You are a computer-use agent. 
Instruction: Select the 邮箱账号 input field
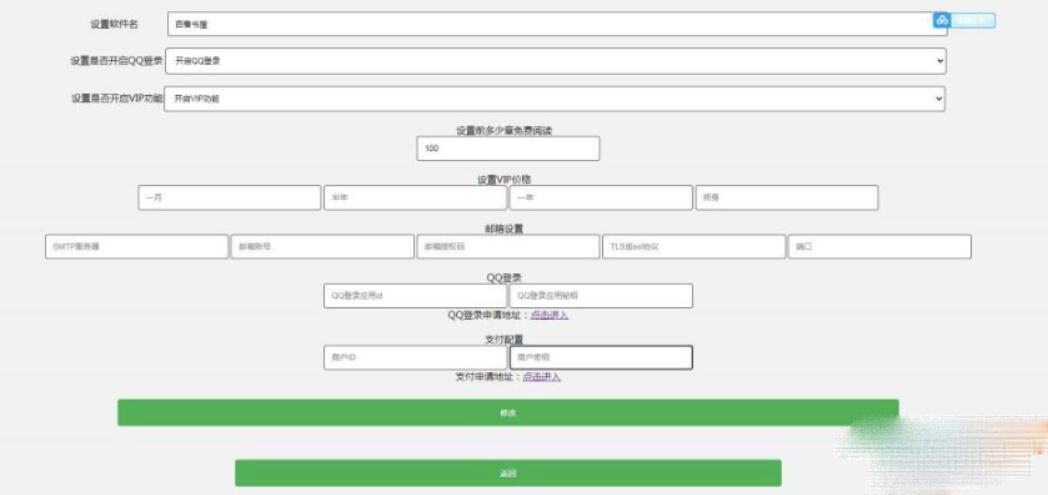(321, 247)
